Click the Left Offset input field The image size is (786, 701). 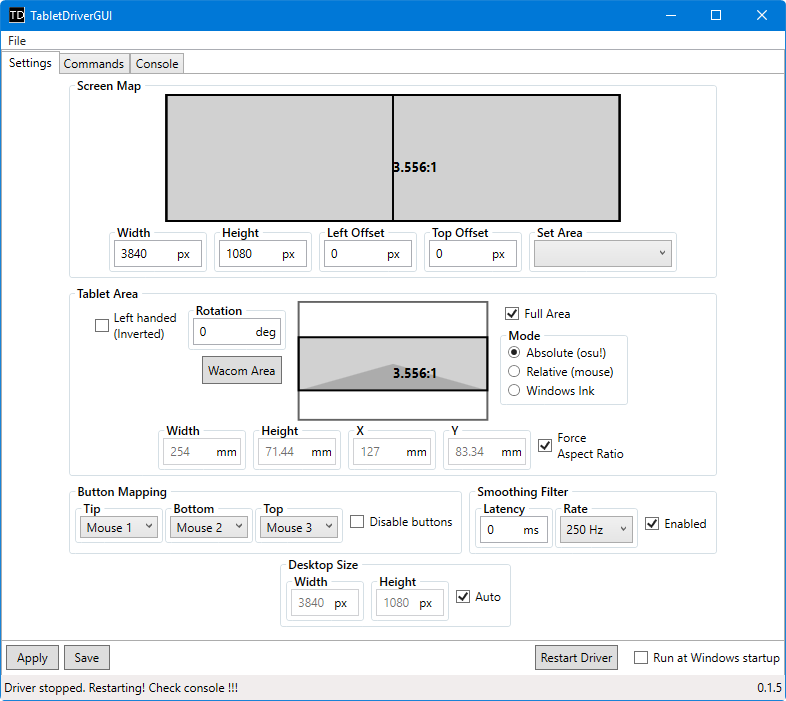coord(367,254)
